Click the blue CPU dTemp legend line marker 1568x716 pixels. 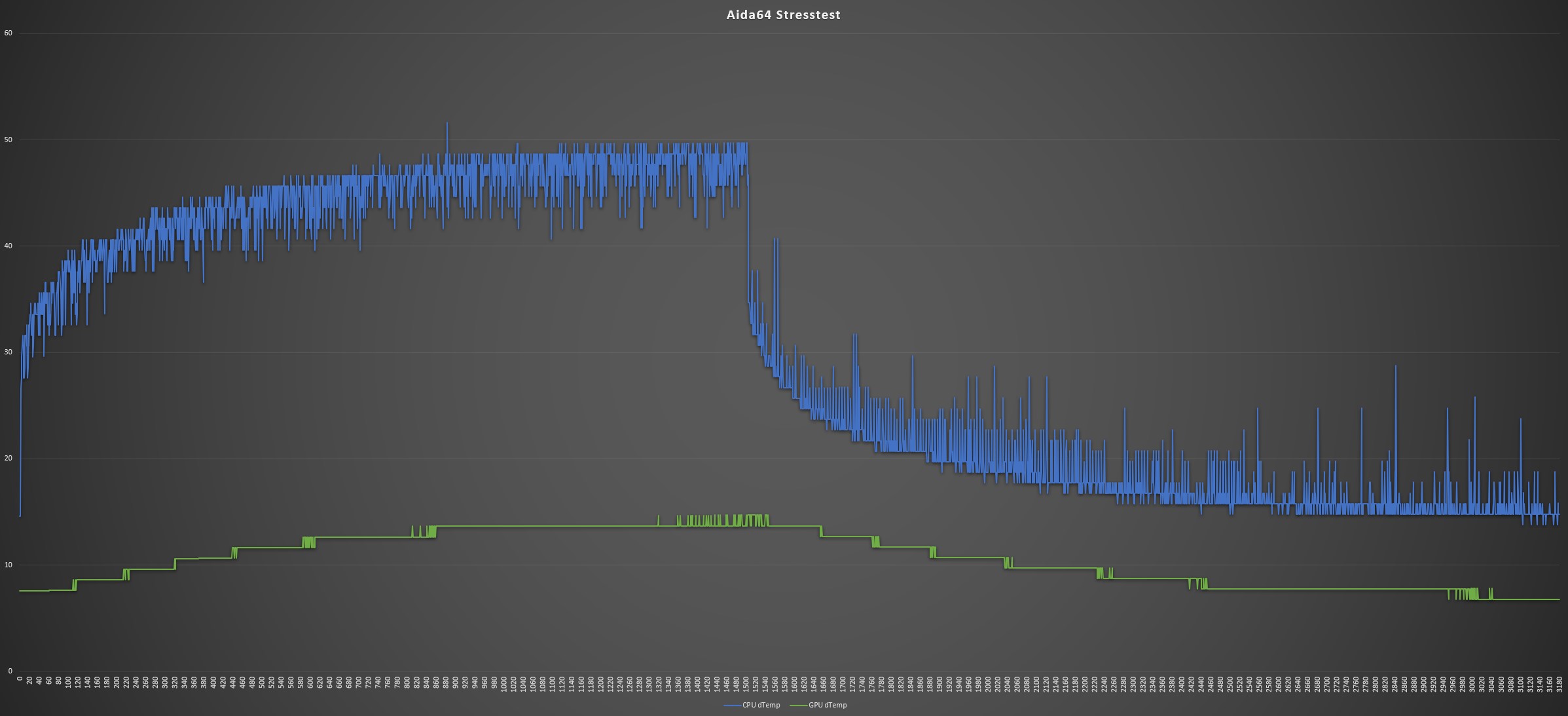point(732,706)
